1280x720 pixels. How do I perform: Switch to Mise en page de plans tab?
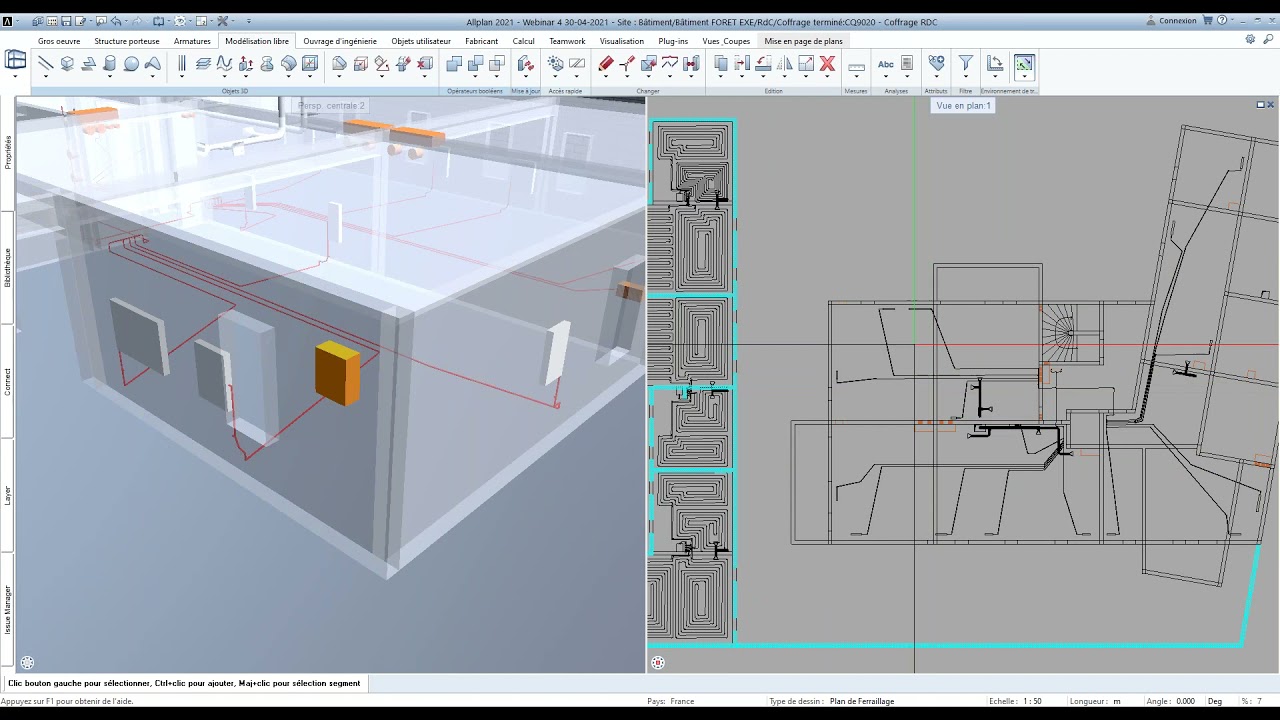click(x=803, y=41)
